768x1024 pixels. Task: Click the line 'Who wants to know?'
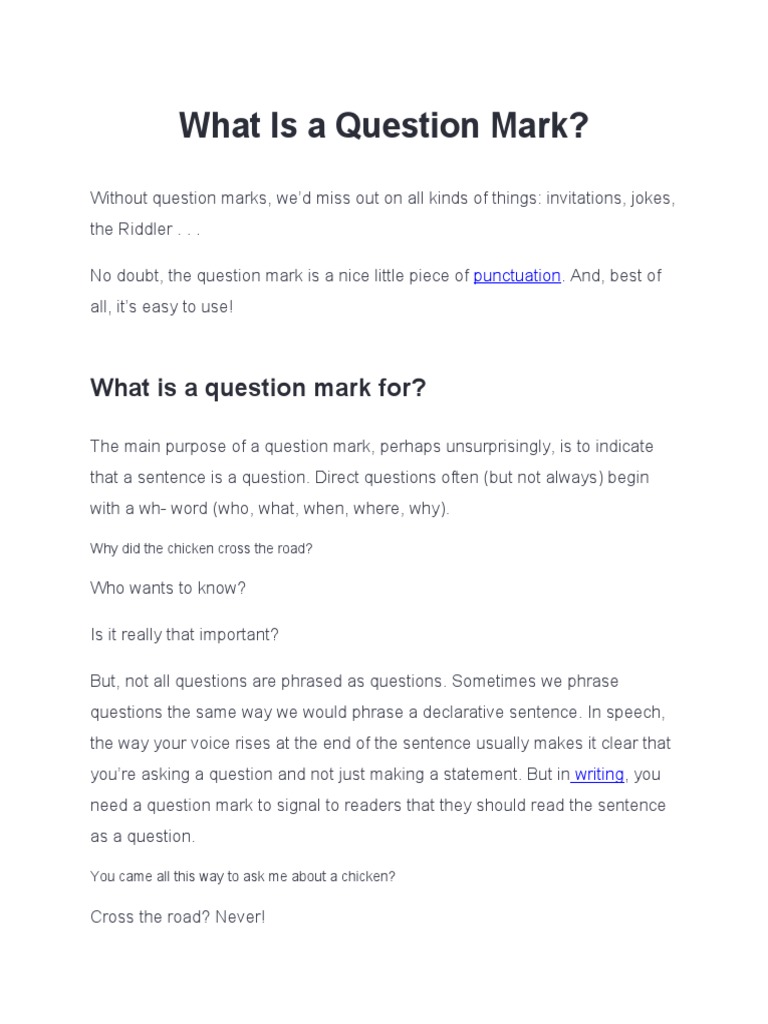tap(168, 588)
